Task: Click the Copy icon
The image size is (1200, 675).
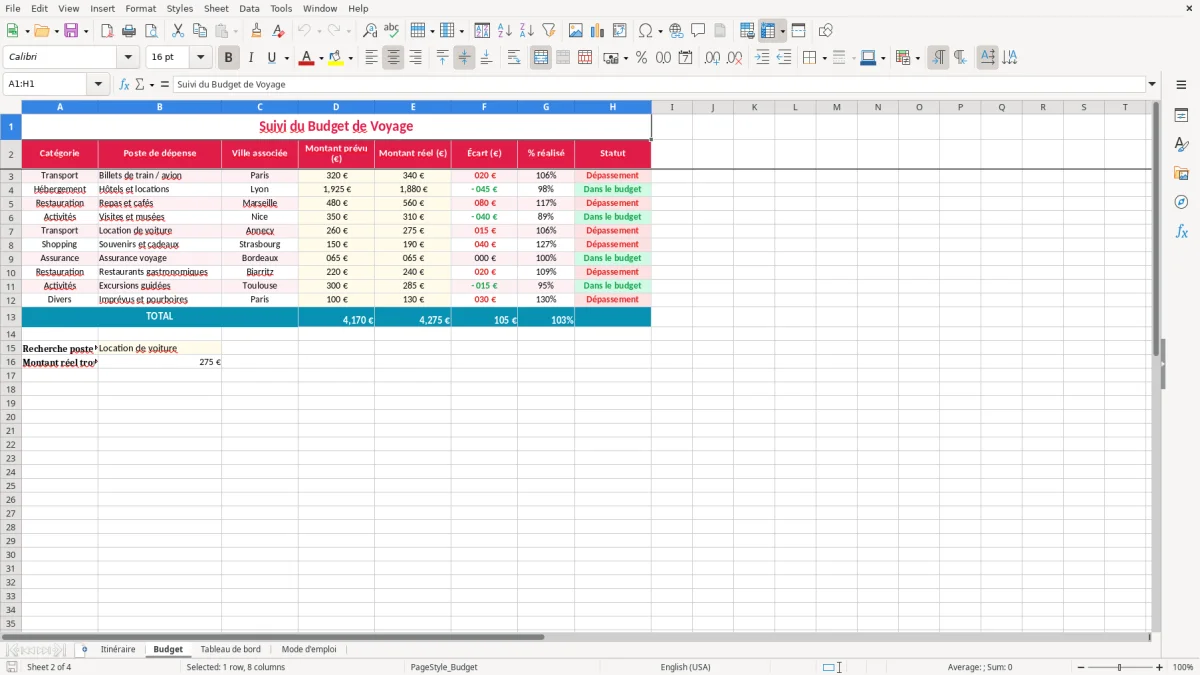Action: point(200,31)
